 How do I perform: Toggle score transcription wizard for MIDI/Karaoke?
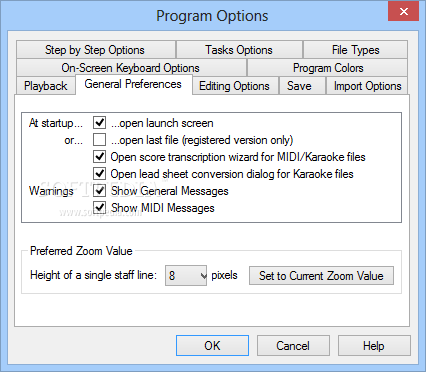pos(100,157)
